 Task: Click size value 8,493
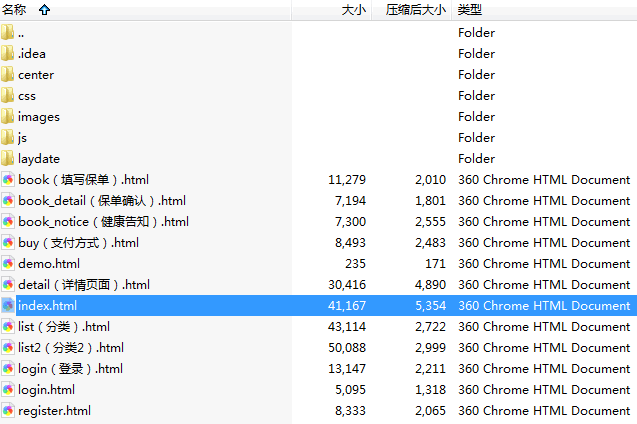(x=350, y=243)
